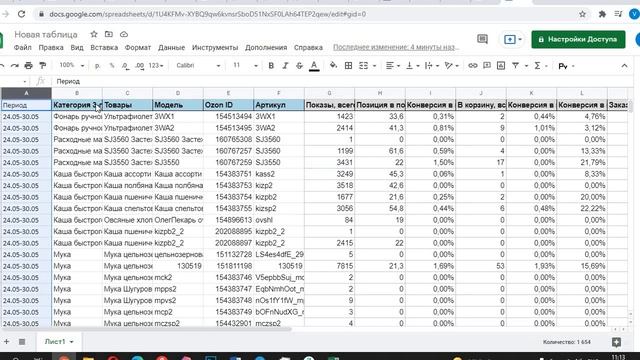Open text rotation dropdown

(451, 65)
